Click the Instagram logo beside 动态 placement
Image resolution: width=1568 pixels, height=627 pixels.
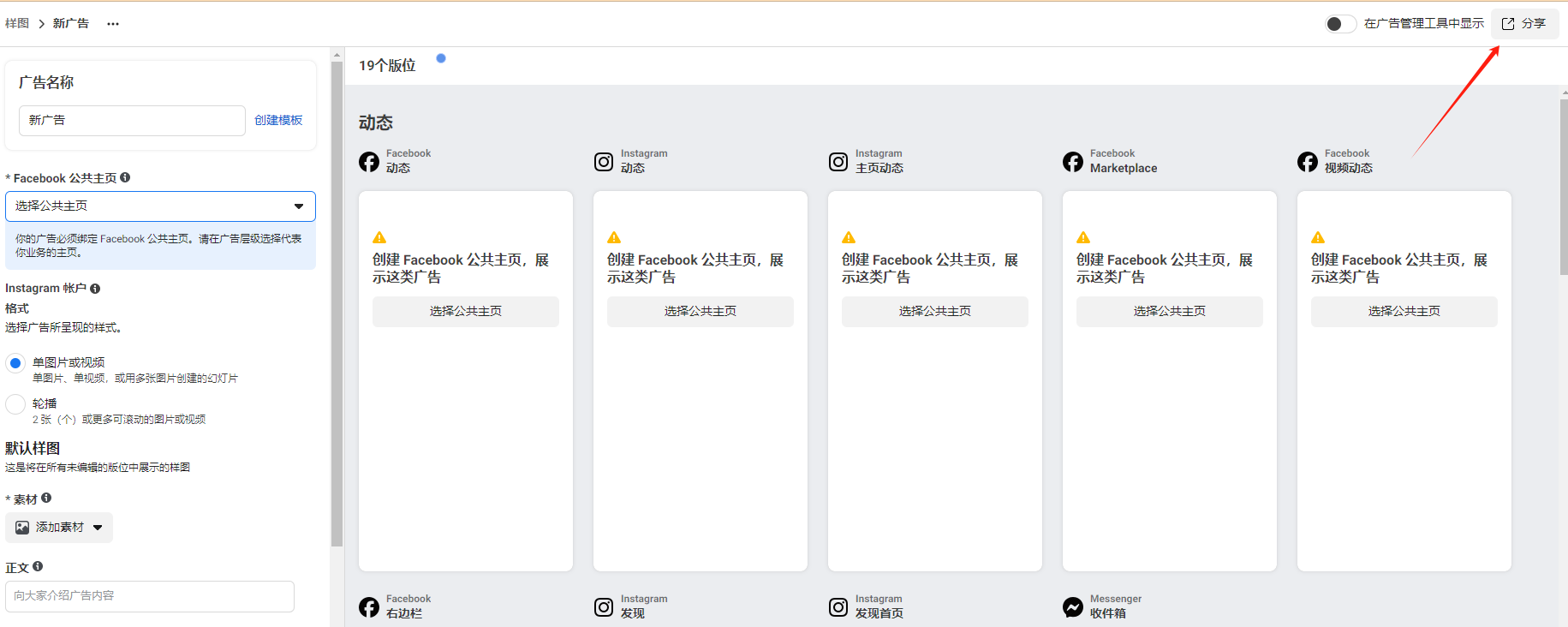click(604, 162)
